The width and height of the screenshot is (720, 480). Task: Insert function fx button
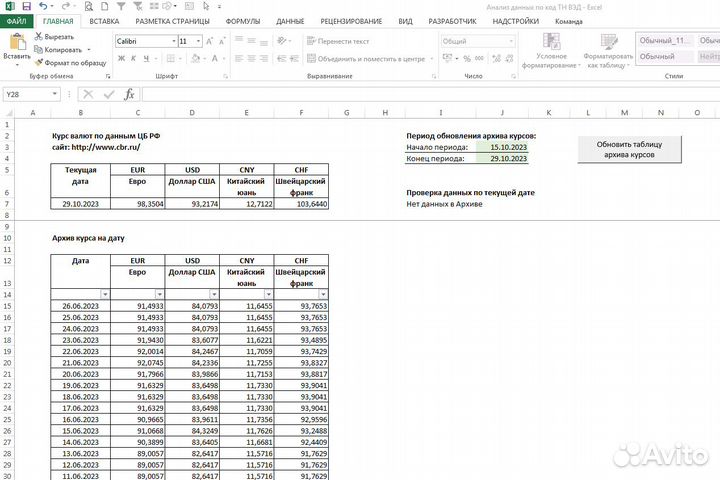129,94
